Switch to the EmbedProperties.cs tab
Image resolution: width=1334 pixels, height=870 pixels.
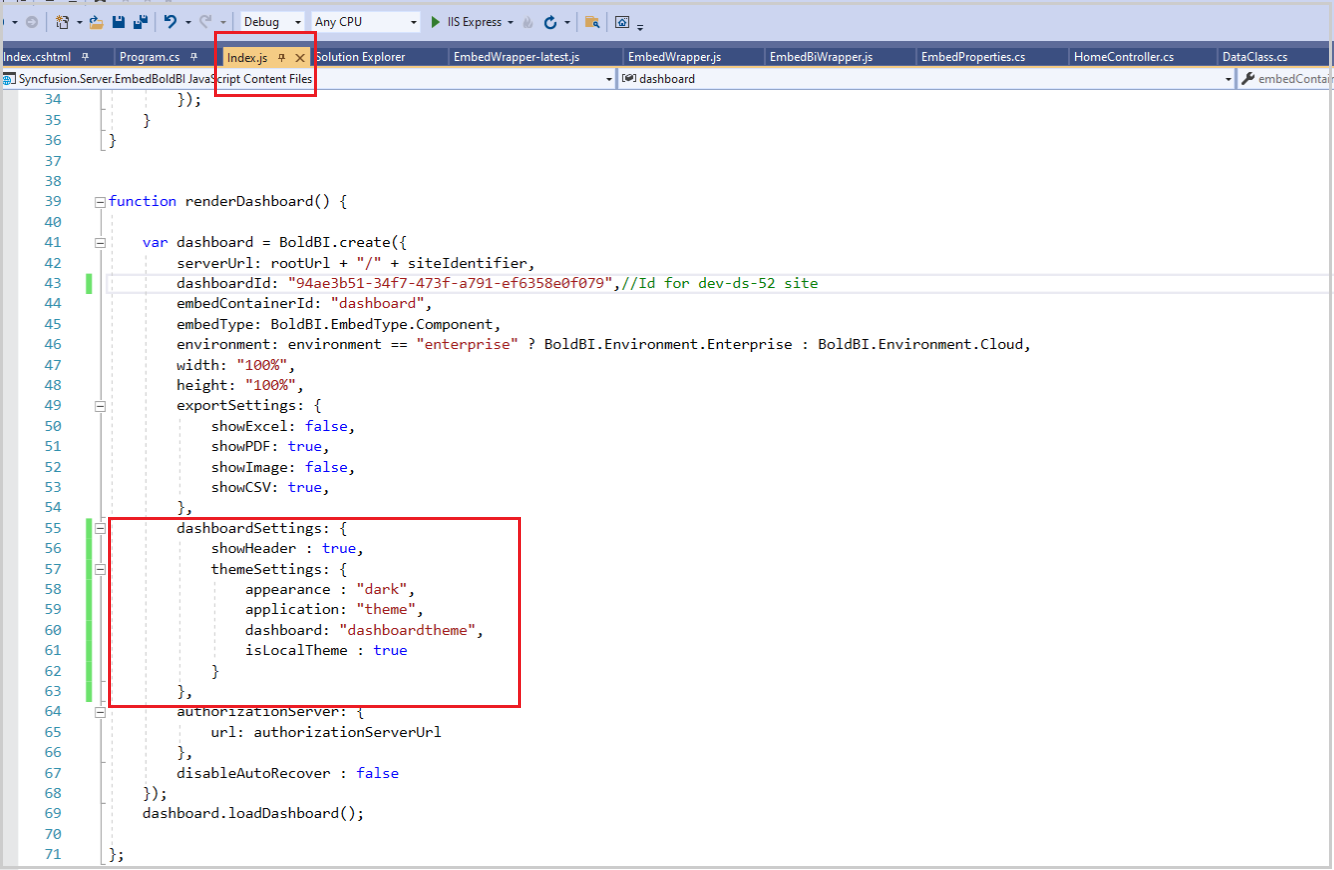click(972, 57)
